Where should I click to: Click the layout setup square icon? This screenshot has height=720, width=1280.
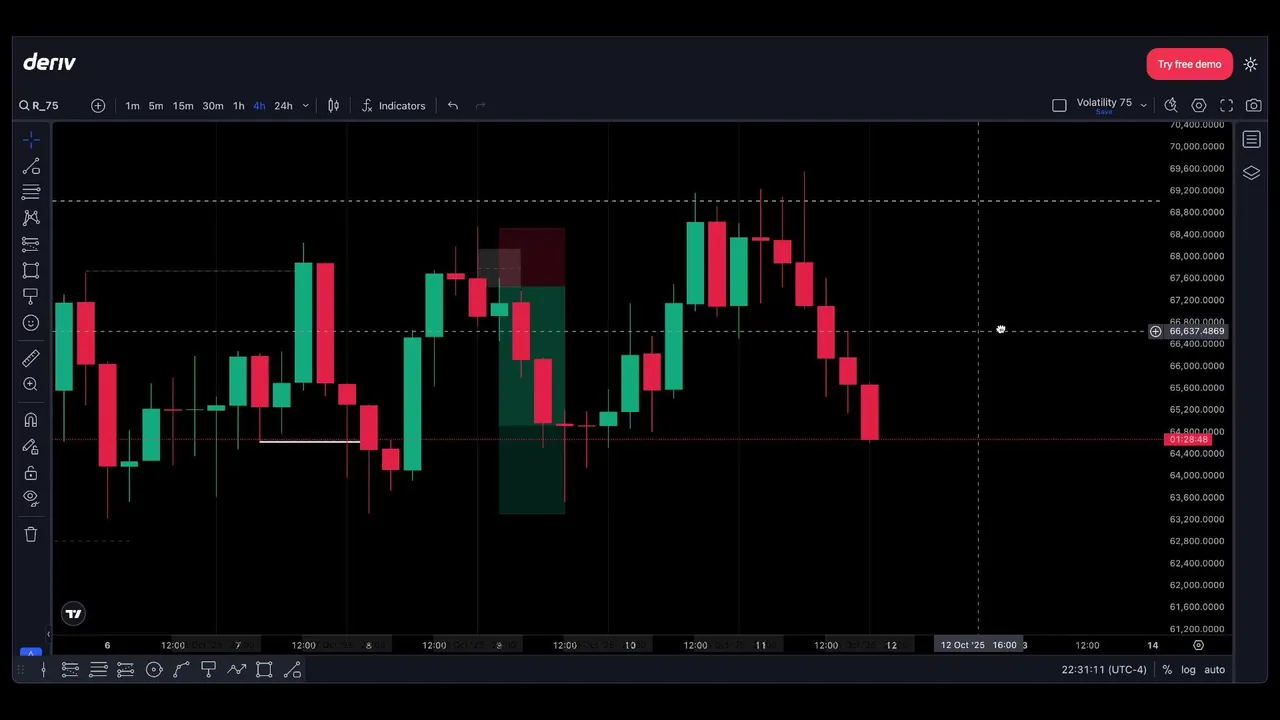(1059, 106)
